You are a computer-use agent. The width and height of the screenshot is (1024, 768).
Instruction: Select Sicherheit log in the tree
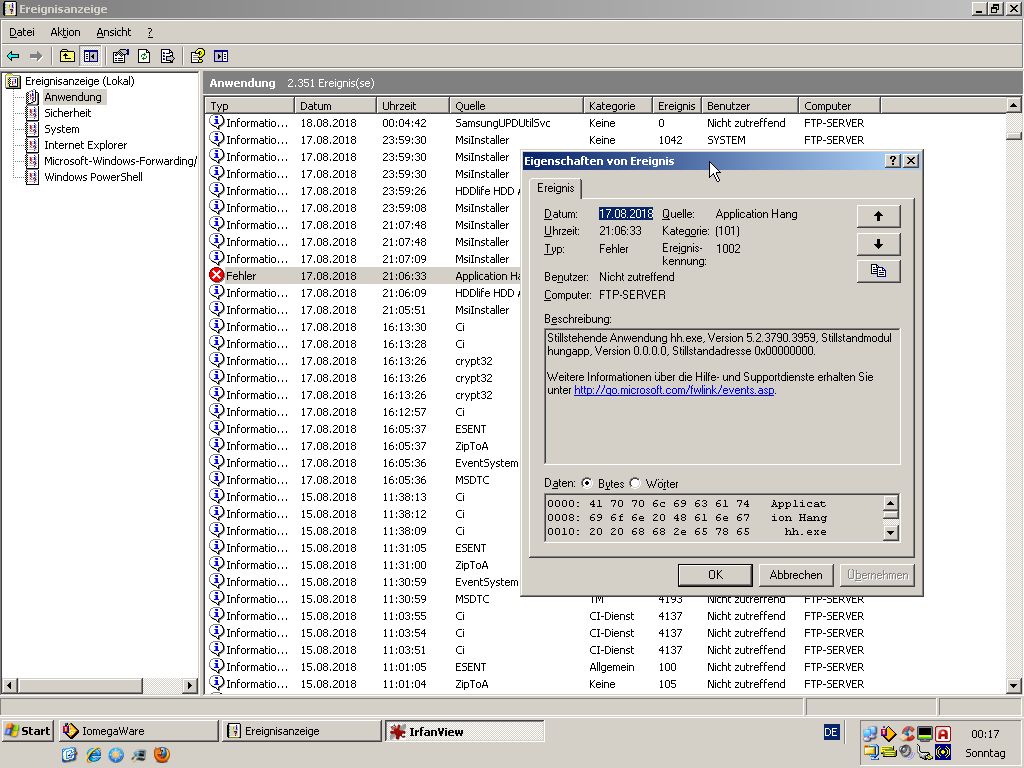[x=67, y=113]
